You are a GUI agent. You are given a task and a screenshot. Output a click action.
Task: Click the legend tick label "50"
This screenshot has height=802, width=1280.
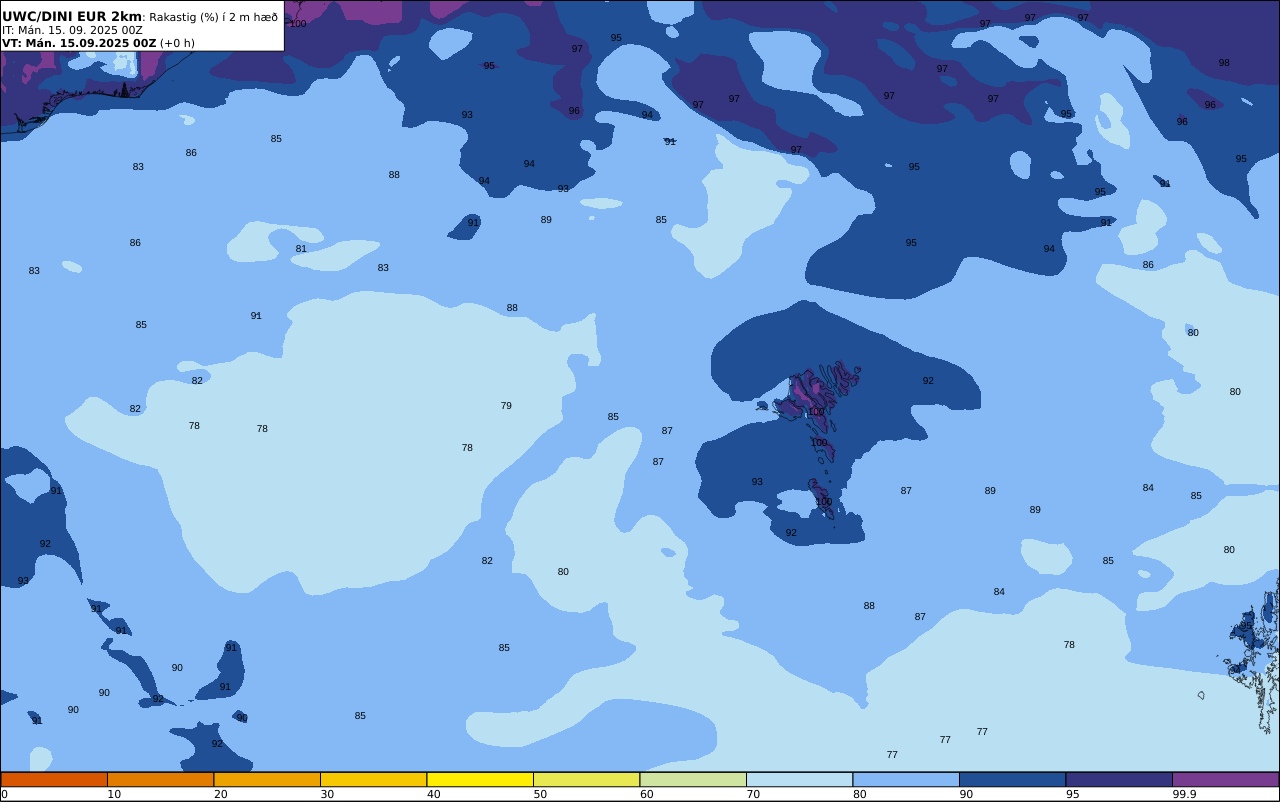click(540, 794)
